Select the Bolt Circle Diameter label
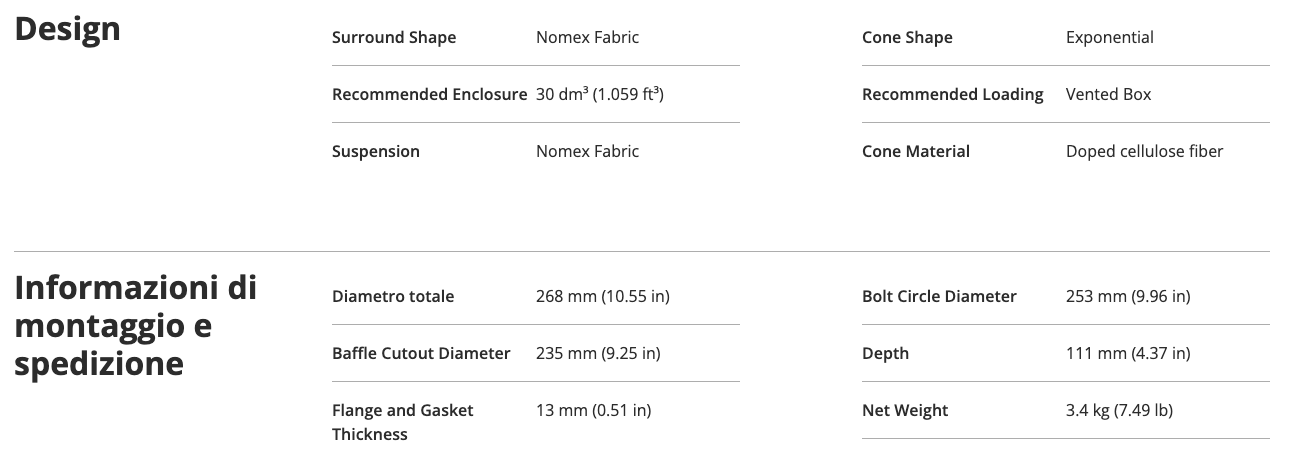Image resolution: width=1294 pixels, height=453 pixels. click(939, 297)
